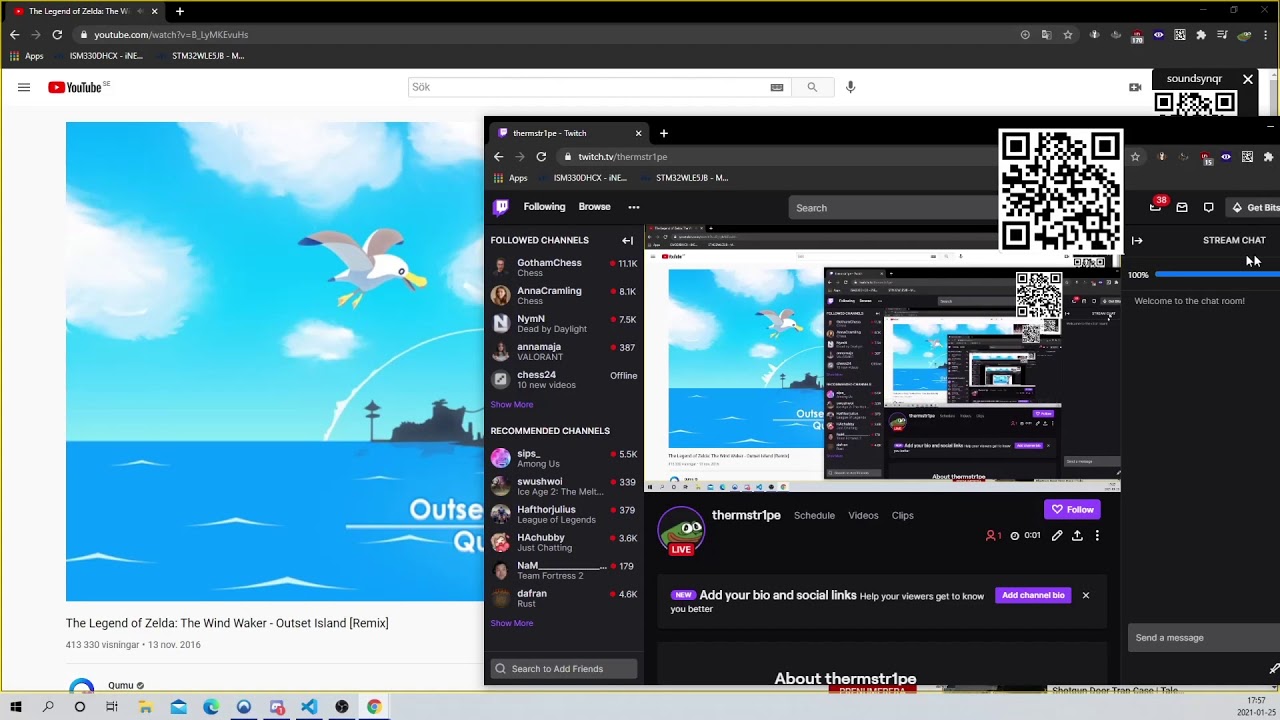
Task: Open Microsoft Edge from the taskbar
Action: point(211,706)
